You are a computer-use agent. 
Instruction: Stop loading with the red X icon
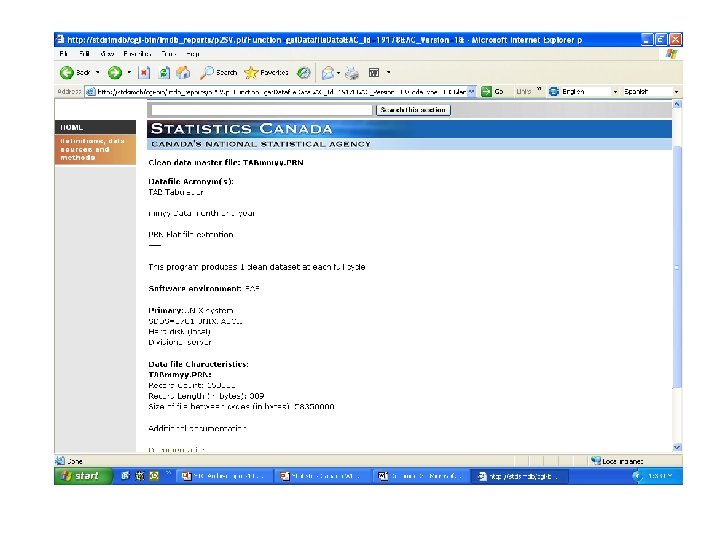[x=144, y=73]
